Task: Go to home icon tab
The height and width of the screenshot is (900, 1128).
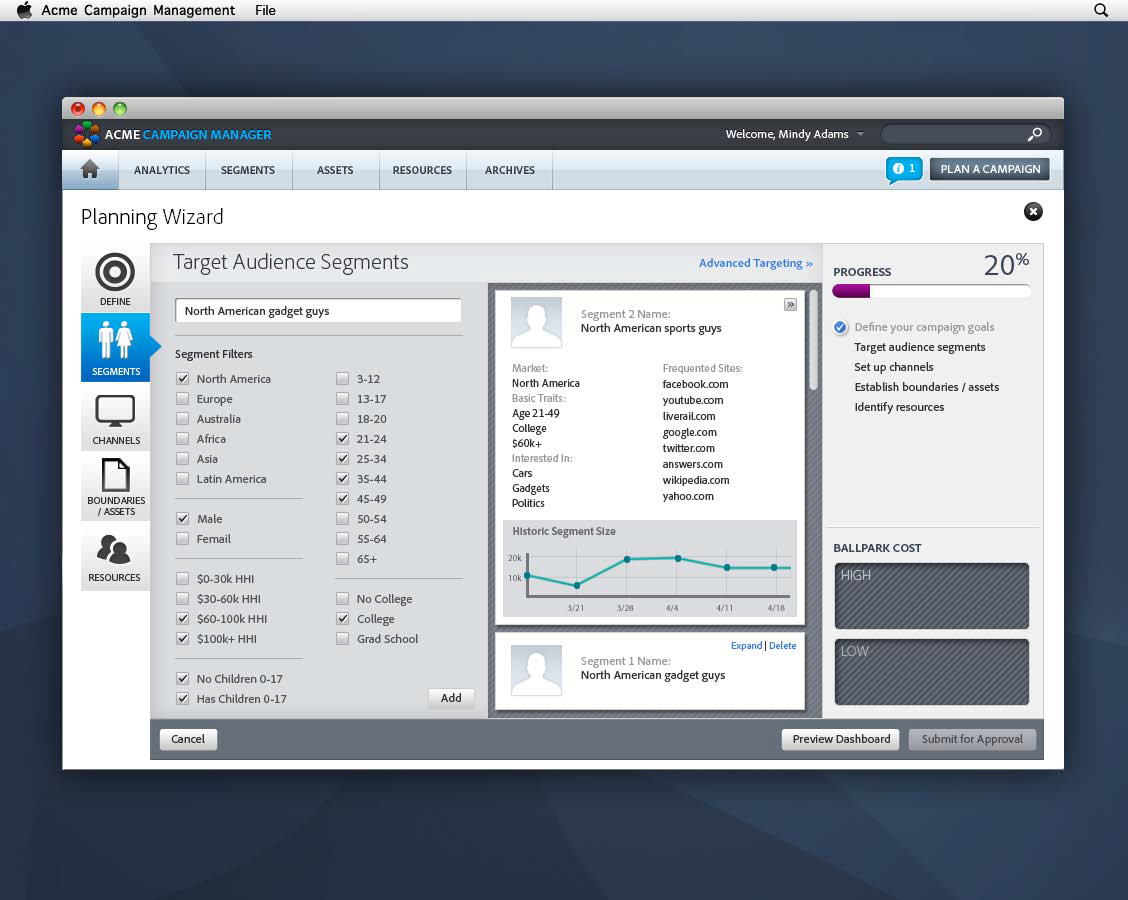Action: coord(90,169)
